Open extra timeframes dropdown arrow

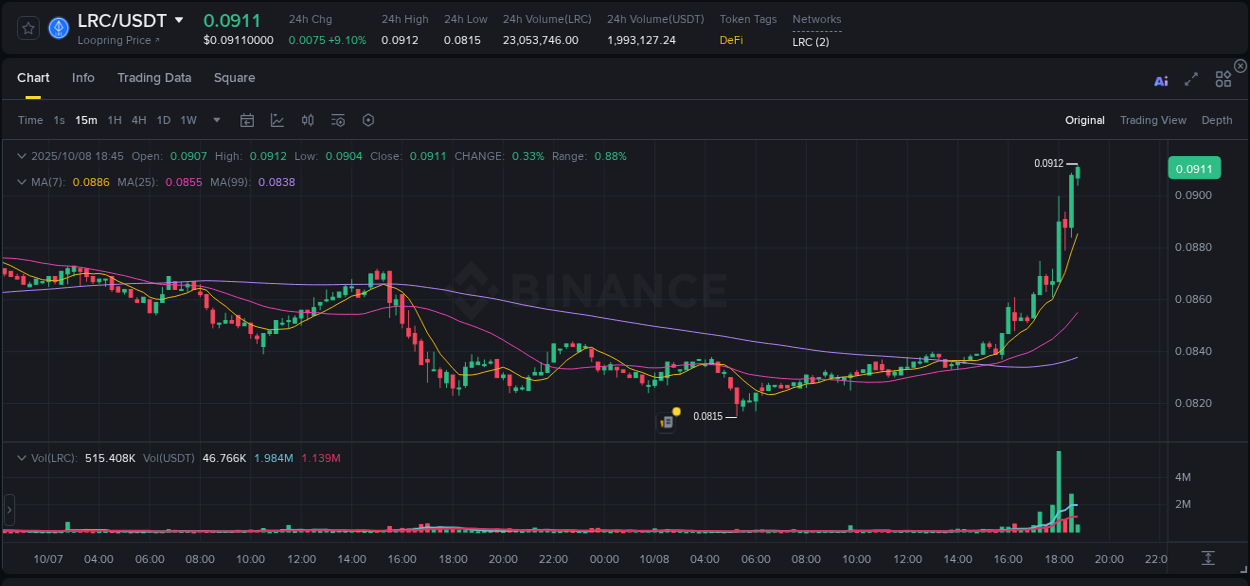215,120
